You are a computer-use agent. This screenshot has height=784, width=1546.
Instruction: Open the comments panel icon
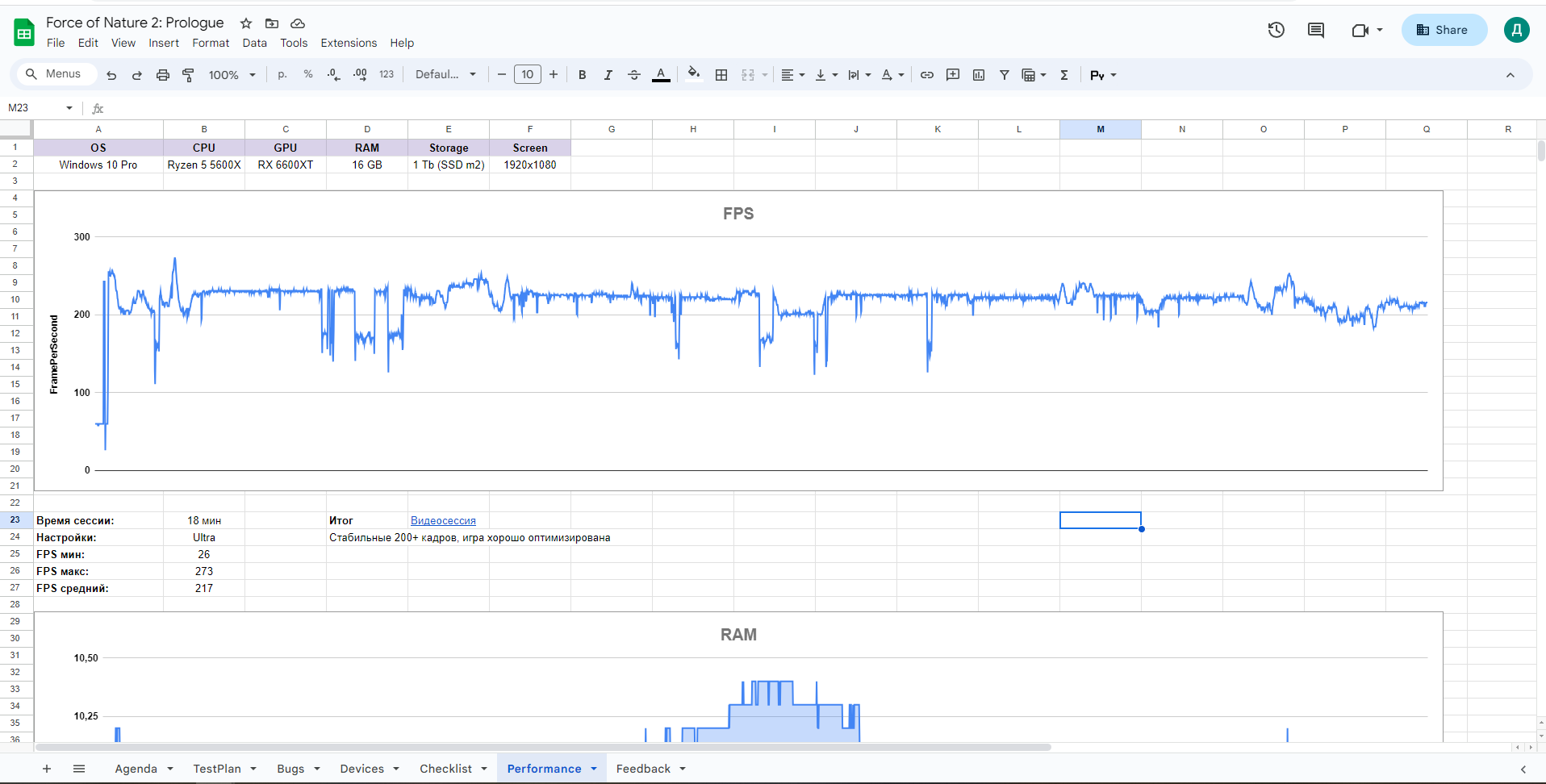pyautogui.click(x=1316, y=31)
